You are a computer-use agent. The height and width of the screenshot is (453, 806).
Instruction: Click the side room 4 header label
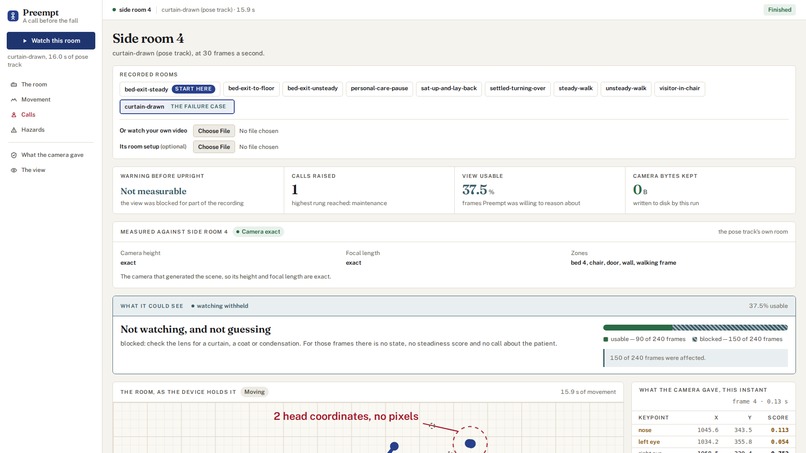click(x=135, y=10)
